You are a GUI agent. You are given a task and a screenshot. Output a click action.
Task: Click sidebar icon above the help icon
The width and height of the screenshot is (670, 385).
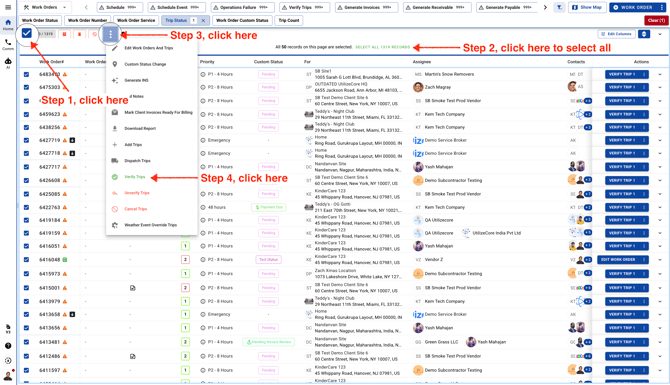8,329
